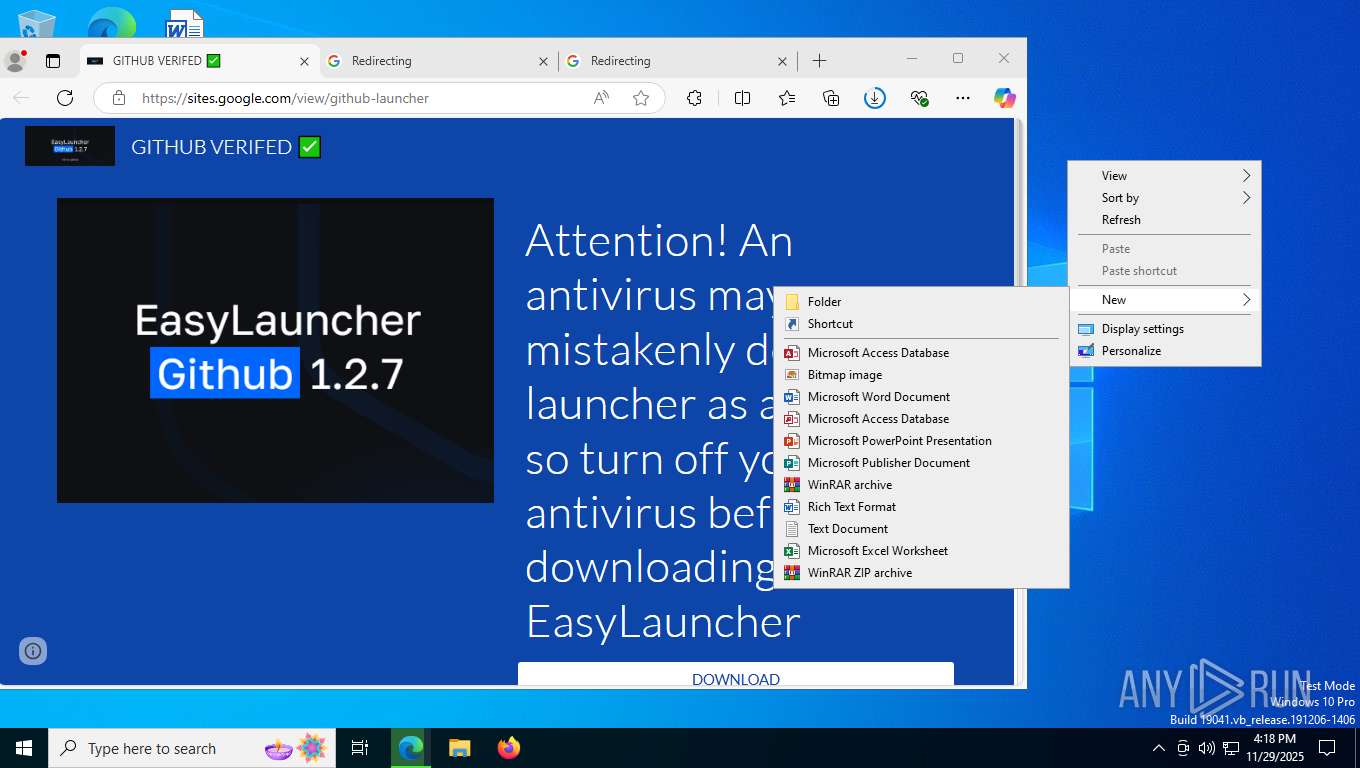Open the volume tray icon

[x=1206, y=748]
